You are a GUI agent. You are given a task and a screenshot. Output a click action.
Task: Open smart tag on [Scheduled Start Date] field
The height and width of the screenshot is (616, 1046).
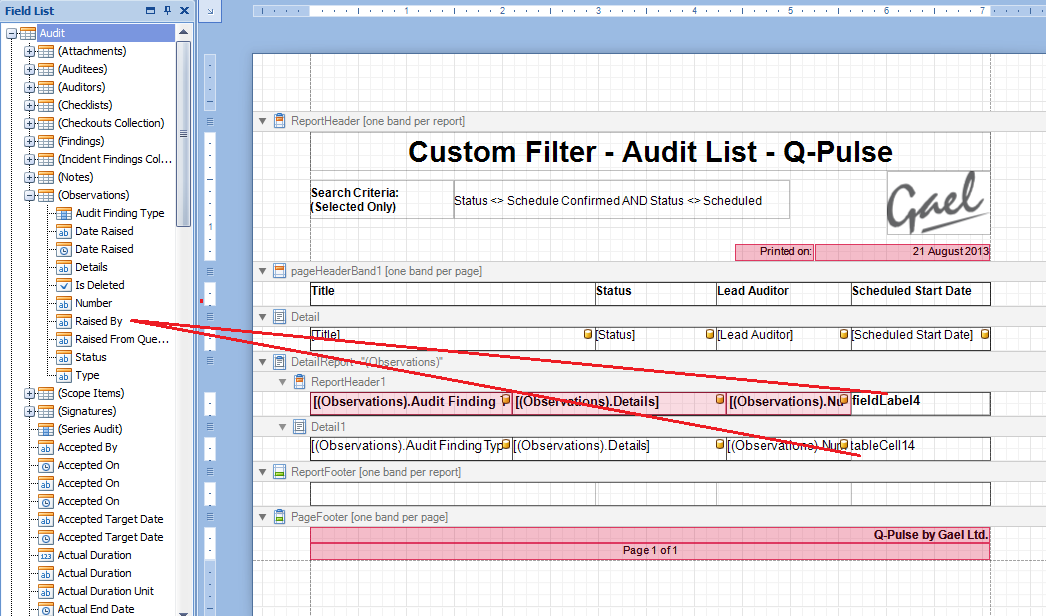(x=985, y=334)
